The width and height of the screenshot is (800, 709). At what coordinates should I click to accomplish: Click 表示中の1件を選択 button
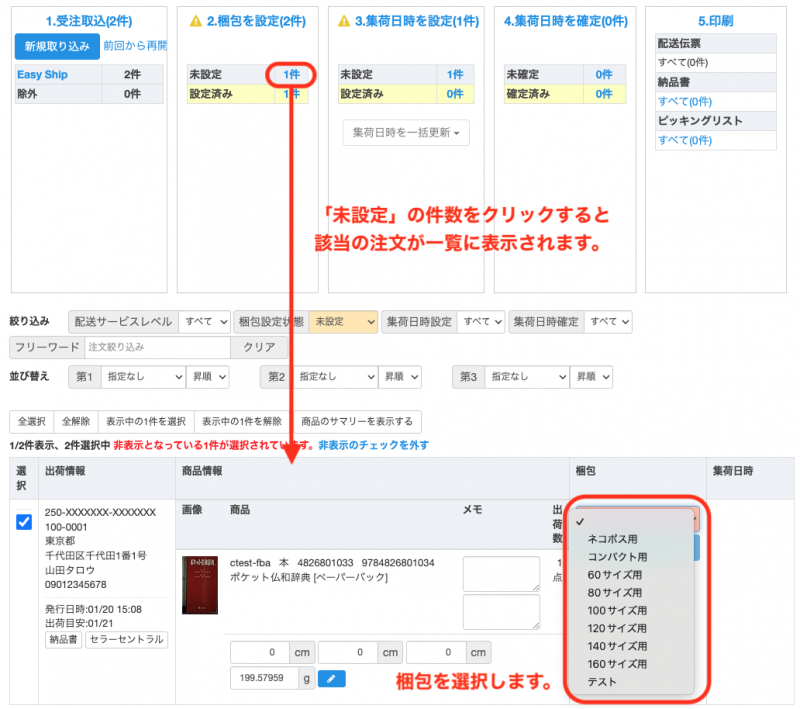pyautogui.click(x=146, y=422)
